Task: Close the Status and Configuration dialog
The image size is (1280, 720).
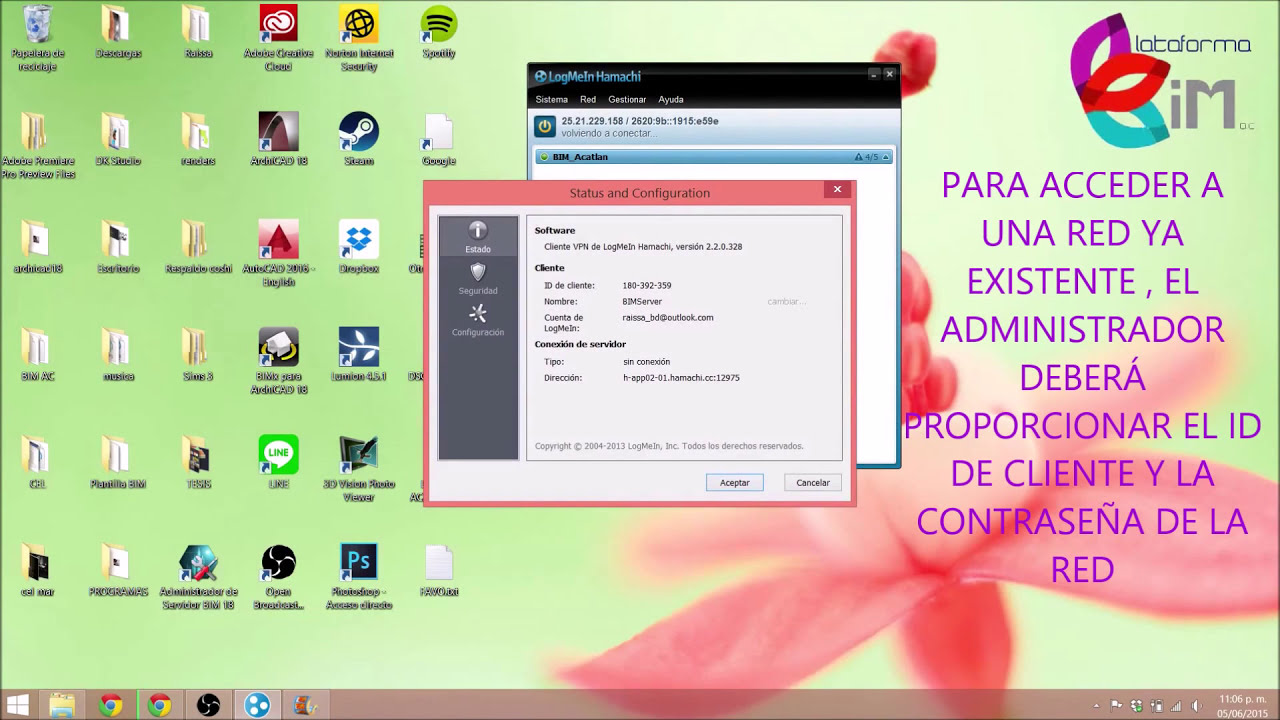Action: (x=837, y=189)
